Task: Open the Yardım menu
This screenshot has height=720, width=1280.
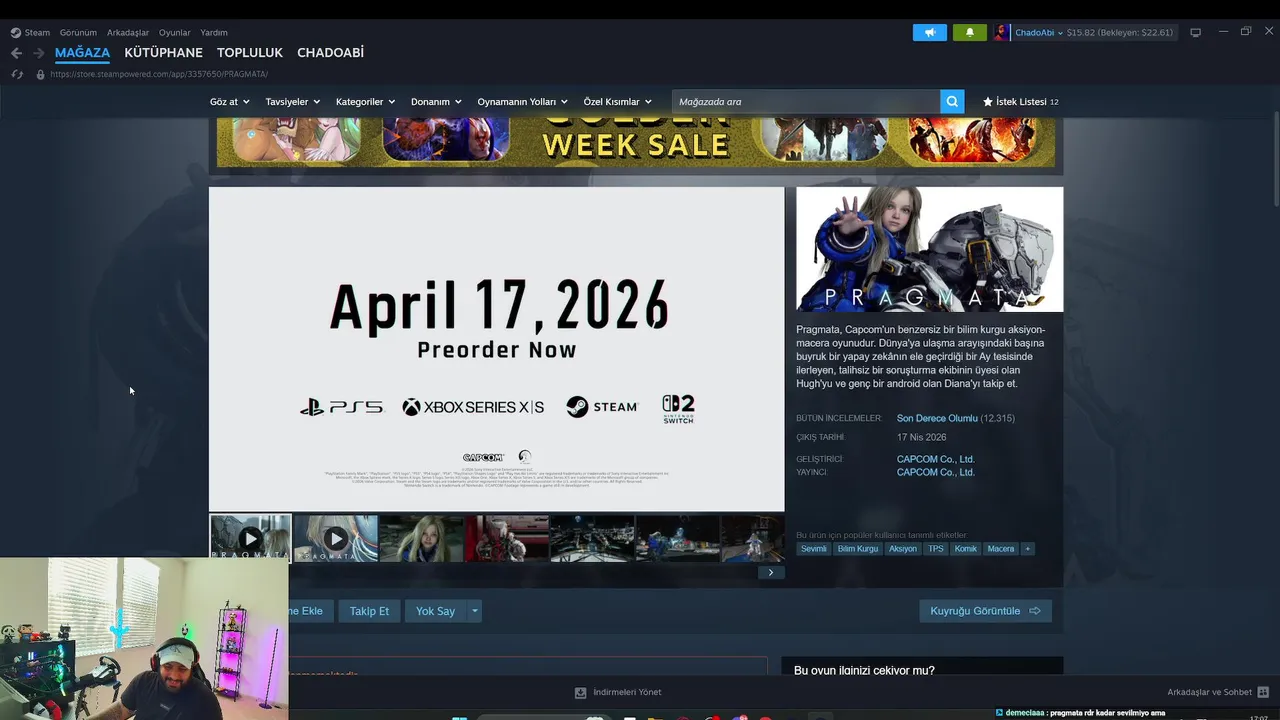Action: coord(214,32)
